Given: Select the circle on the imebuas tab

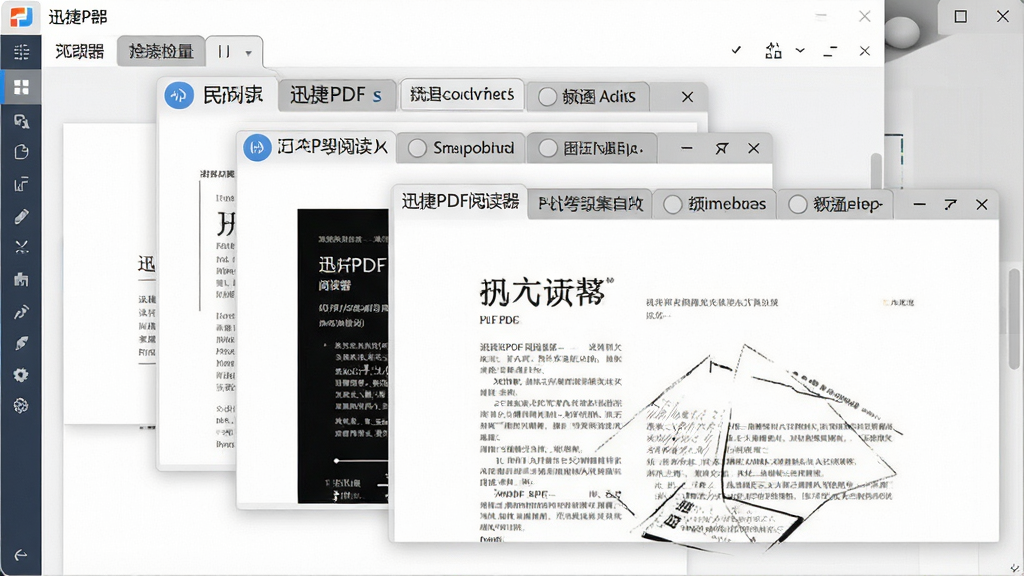Looking at the screenshot, I should (673, 204).
